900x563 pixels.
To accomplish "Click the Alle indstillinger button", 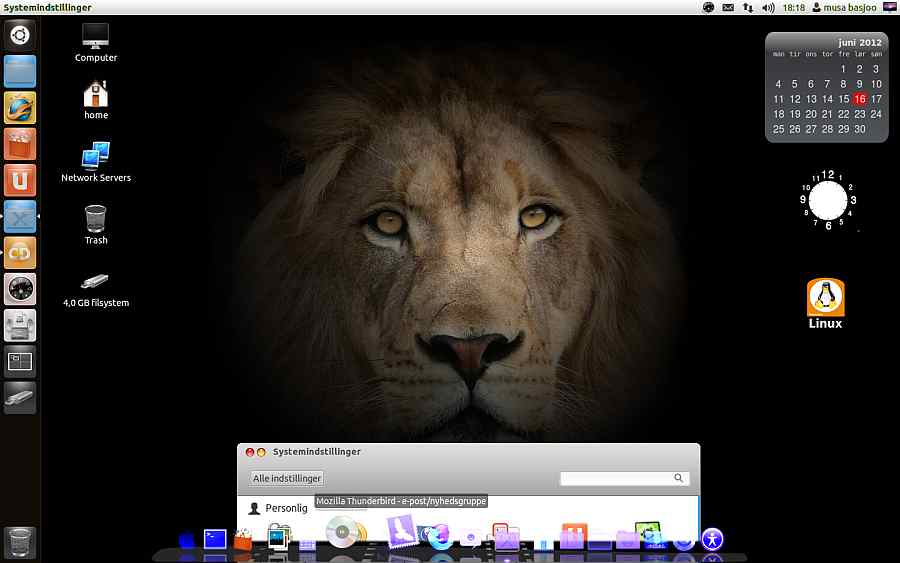I will click(287, 479).
